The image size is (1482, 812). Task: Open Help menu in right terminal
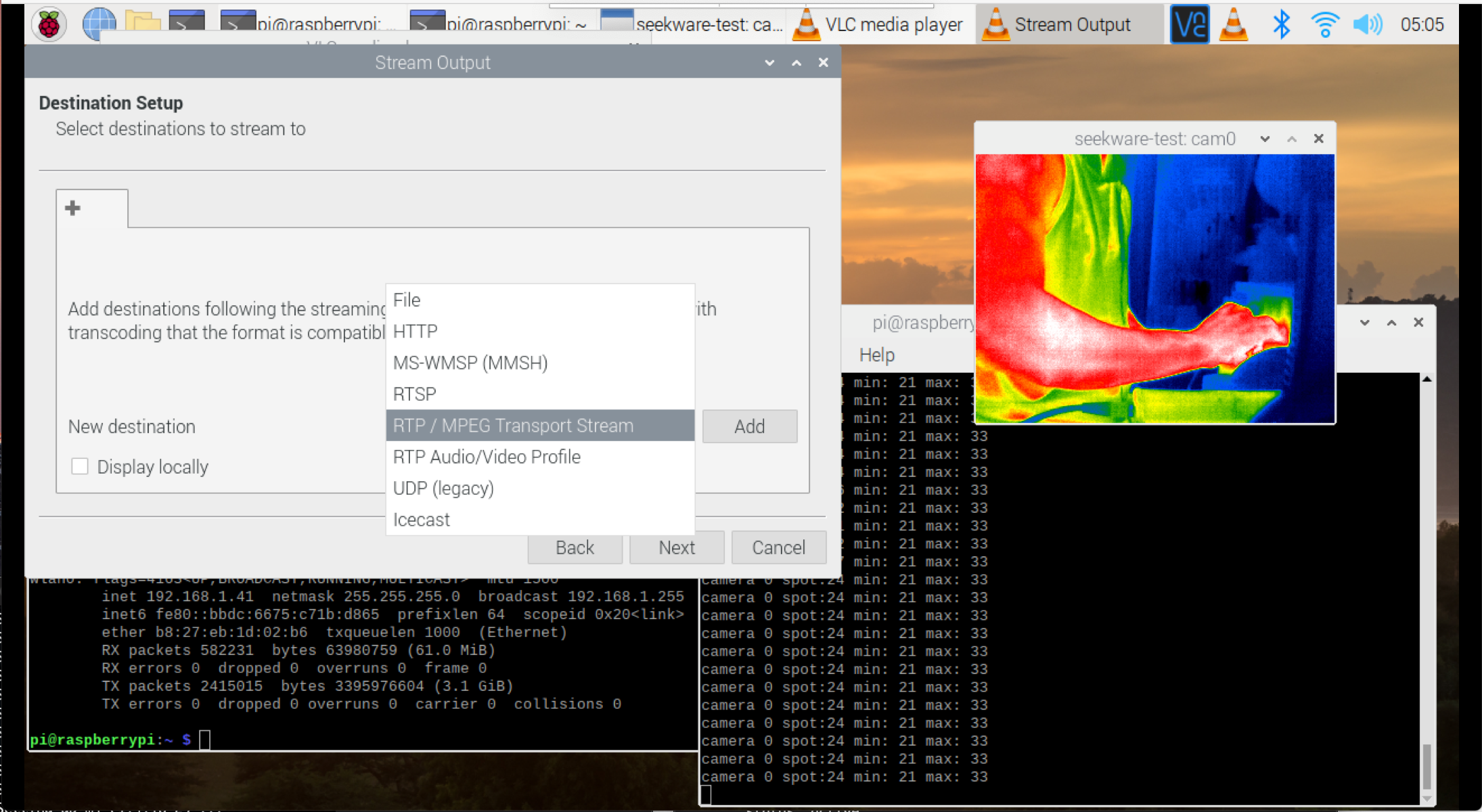click(876, 355)
